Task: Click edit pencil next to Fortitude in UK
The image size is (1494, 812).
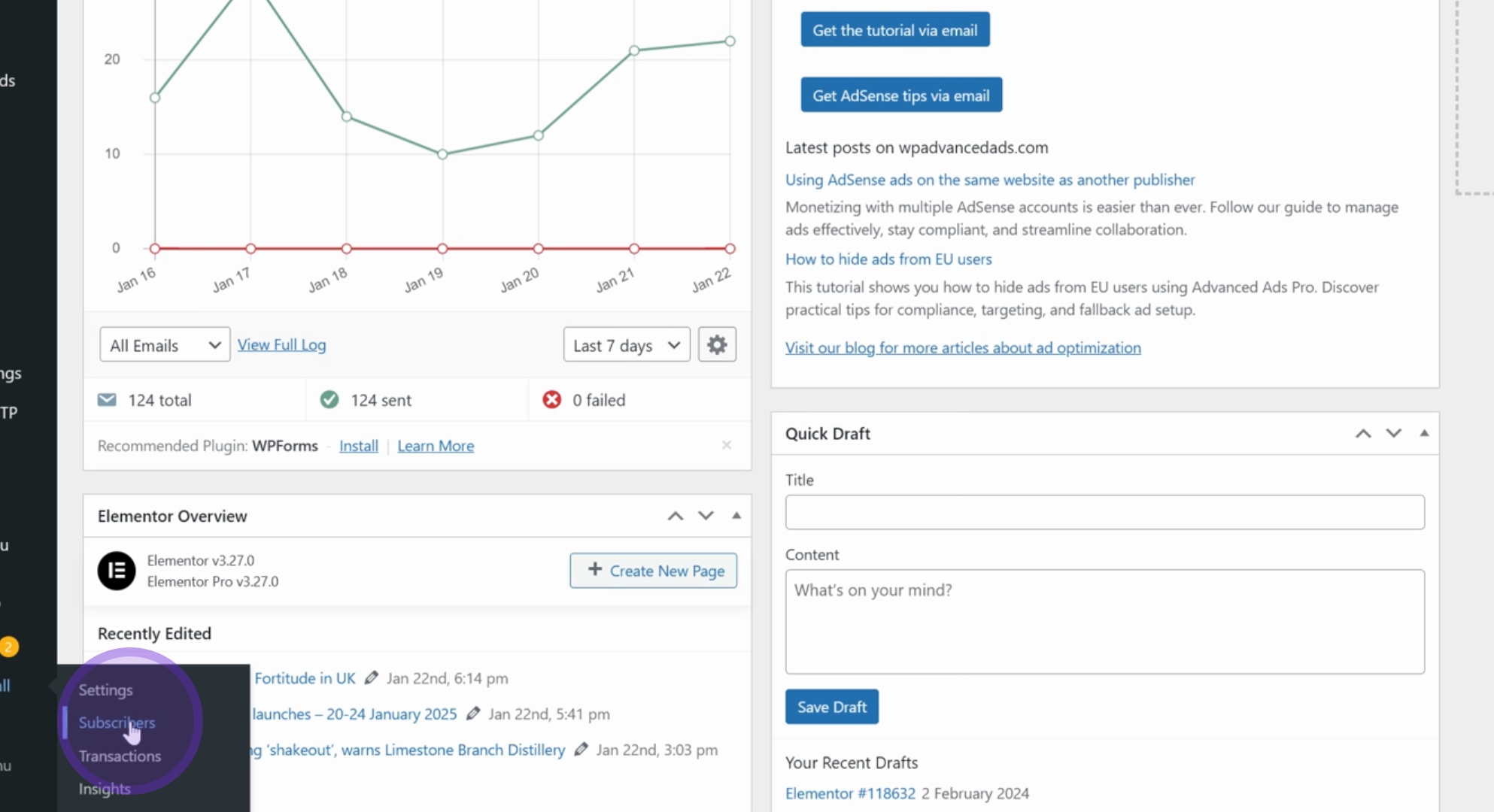Action: point(371,678)
